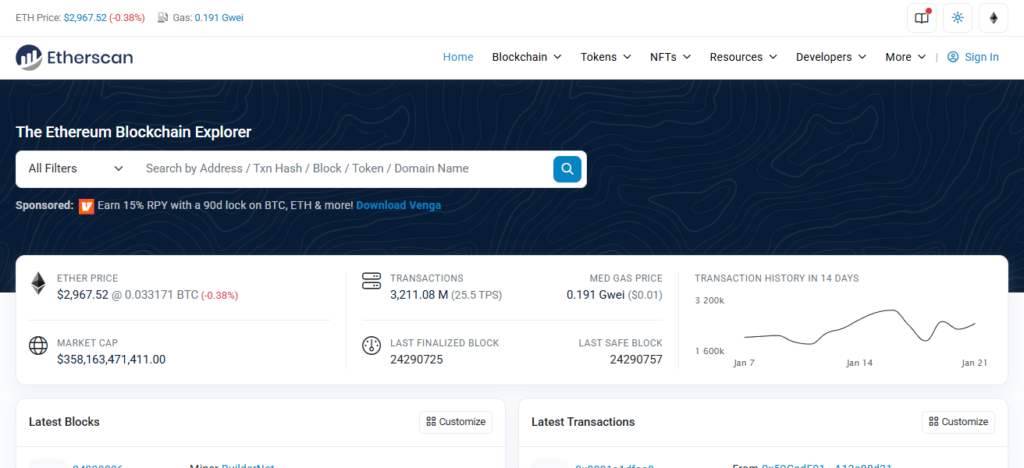1024x468 pixels.
Task: Customize the Latest Transactions panel
Action: tap(958, 422)
